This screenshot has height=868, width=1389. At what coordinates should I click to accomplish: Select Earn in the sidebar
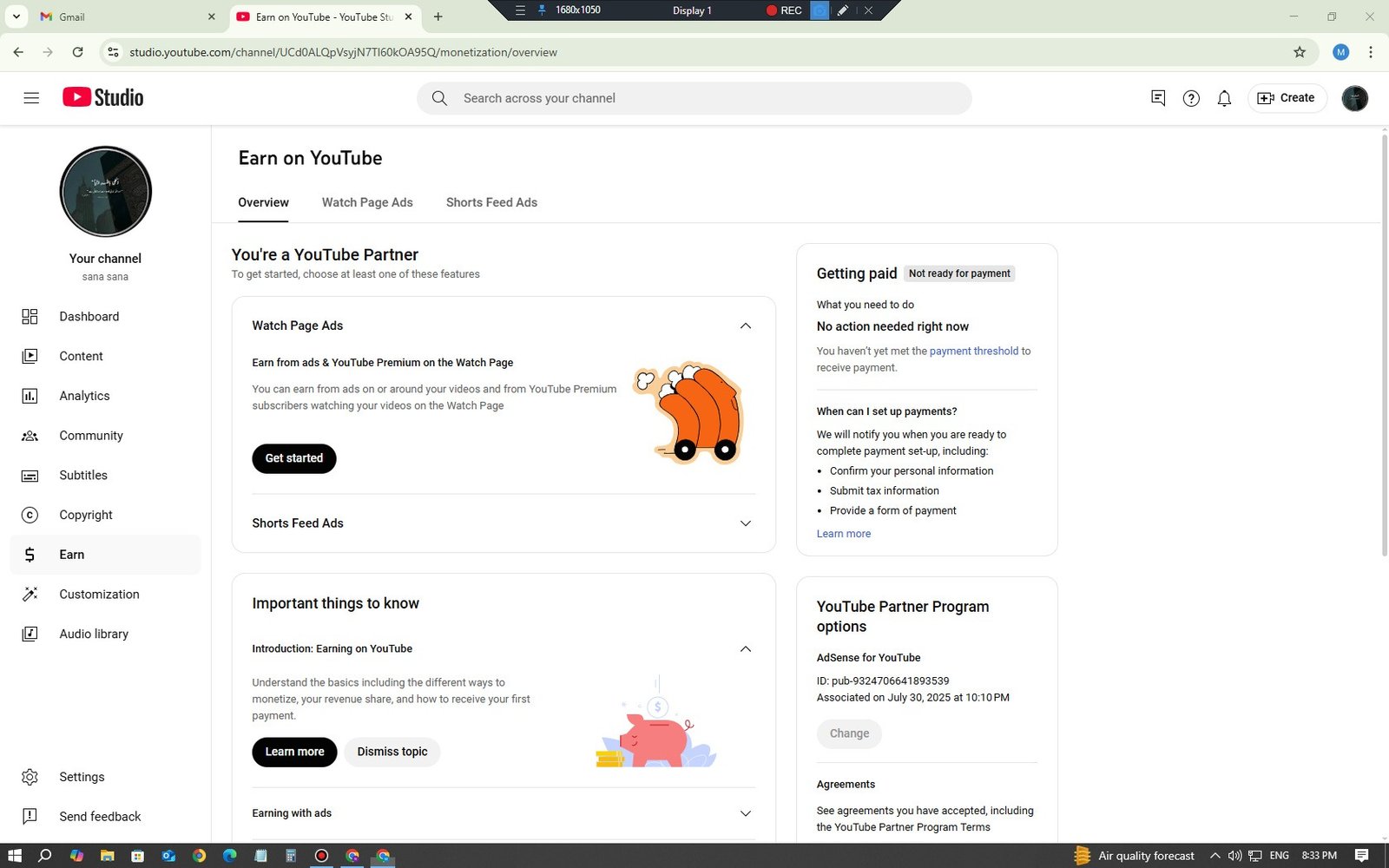pos(105,555)
